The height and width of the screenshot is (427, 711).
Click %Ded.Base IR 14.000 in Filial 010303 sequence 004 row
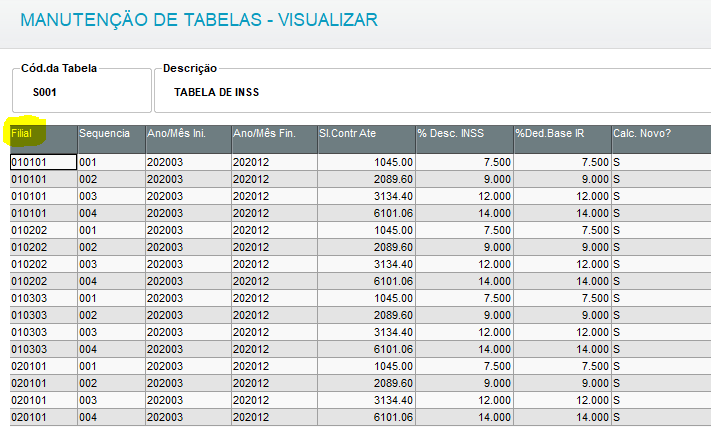pos(563,349)
